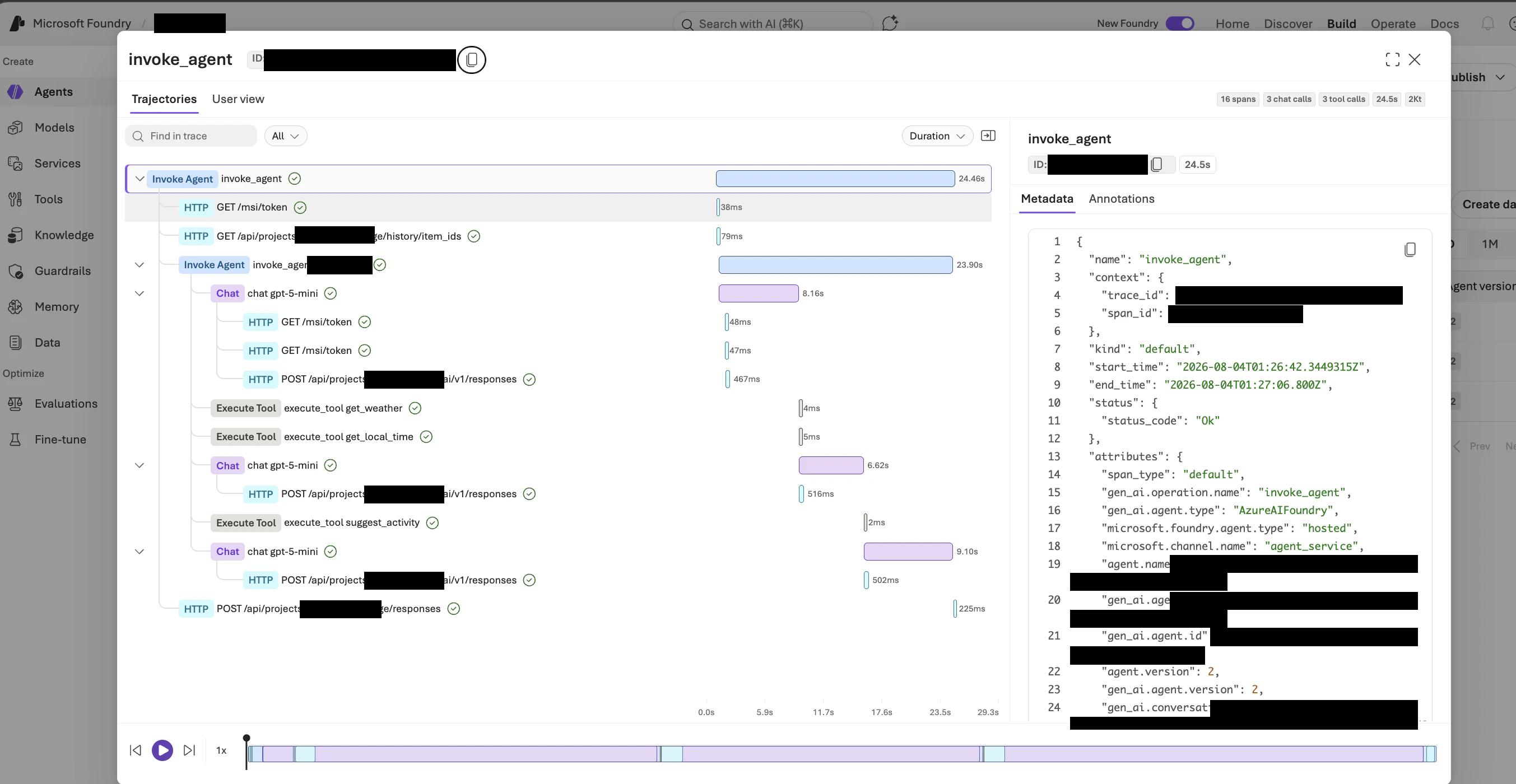Open the Tools sidebar icon
The height and width of the screenshot is (784, 1516).
point(15,199)
